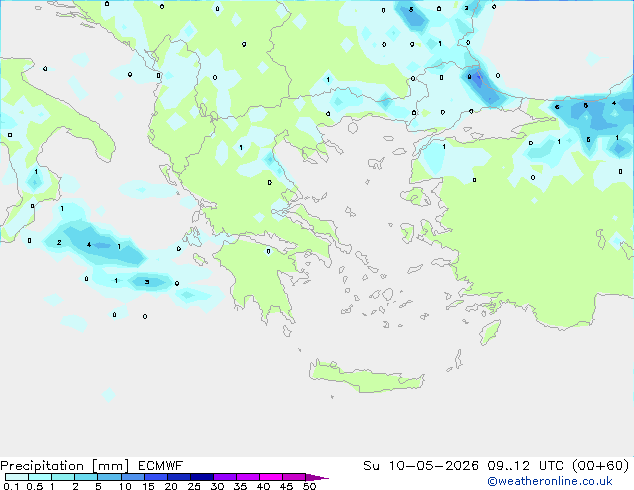The image size is (634, 490).
Task: Click the "Precipitation" title word
Action: [42, 466]
